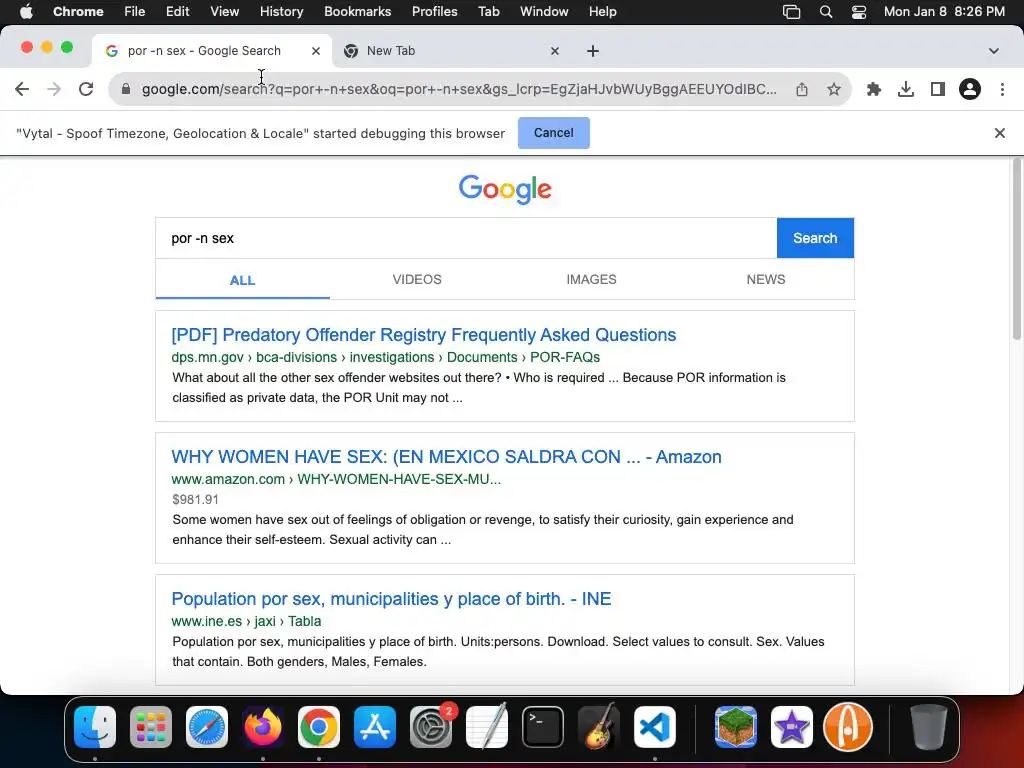Screen dimensions: 1024x768
Task: Dismiss the debugging notification bar
Action: click(1000, 133)
